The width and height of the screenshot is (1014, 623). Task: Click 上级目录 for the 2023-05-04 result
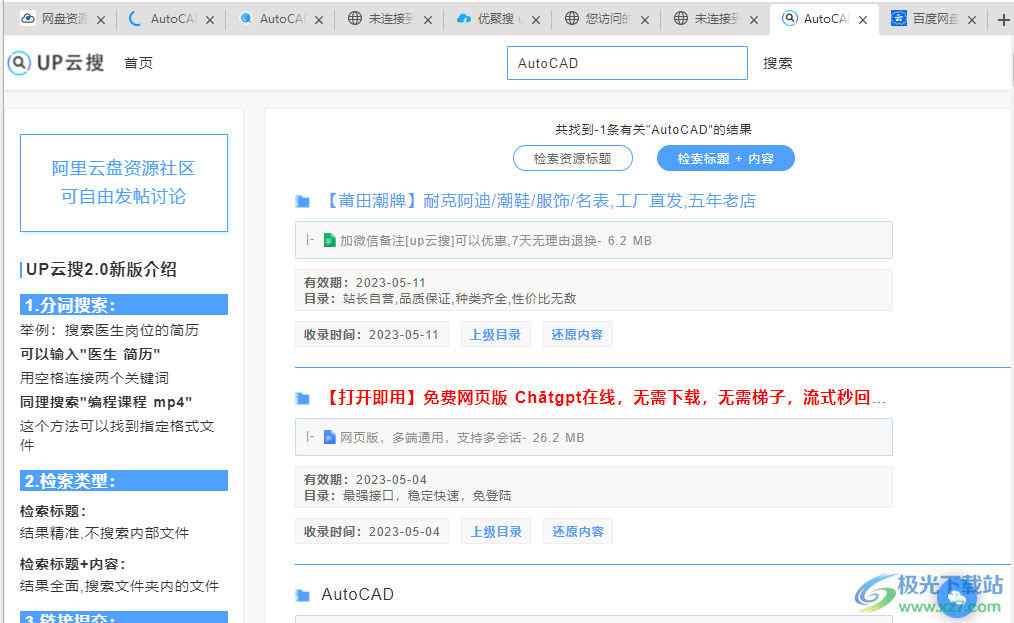(495, 531)
